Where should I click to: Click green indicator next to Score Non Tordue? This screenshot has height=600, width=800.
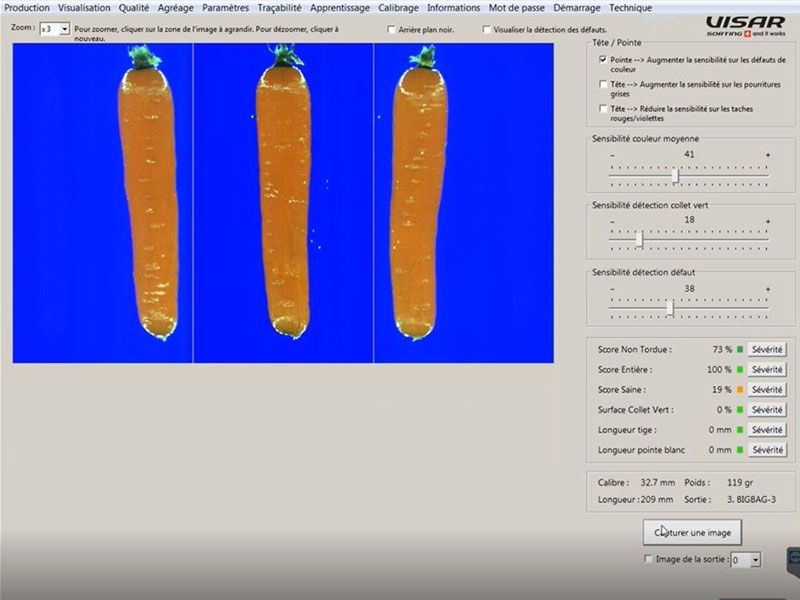pyautogui.click(x=741, y=350)
